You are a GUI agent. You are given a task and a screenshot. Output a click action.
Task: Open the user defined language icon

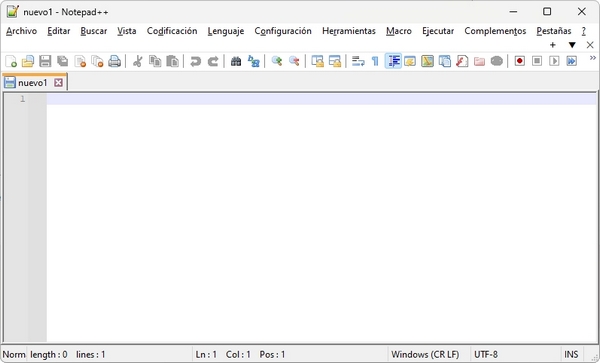(410, 61)
